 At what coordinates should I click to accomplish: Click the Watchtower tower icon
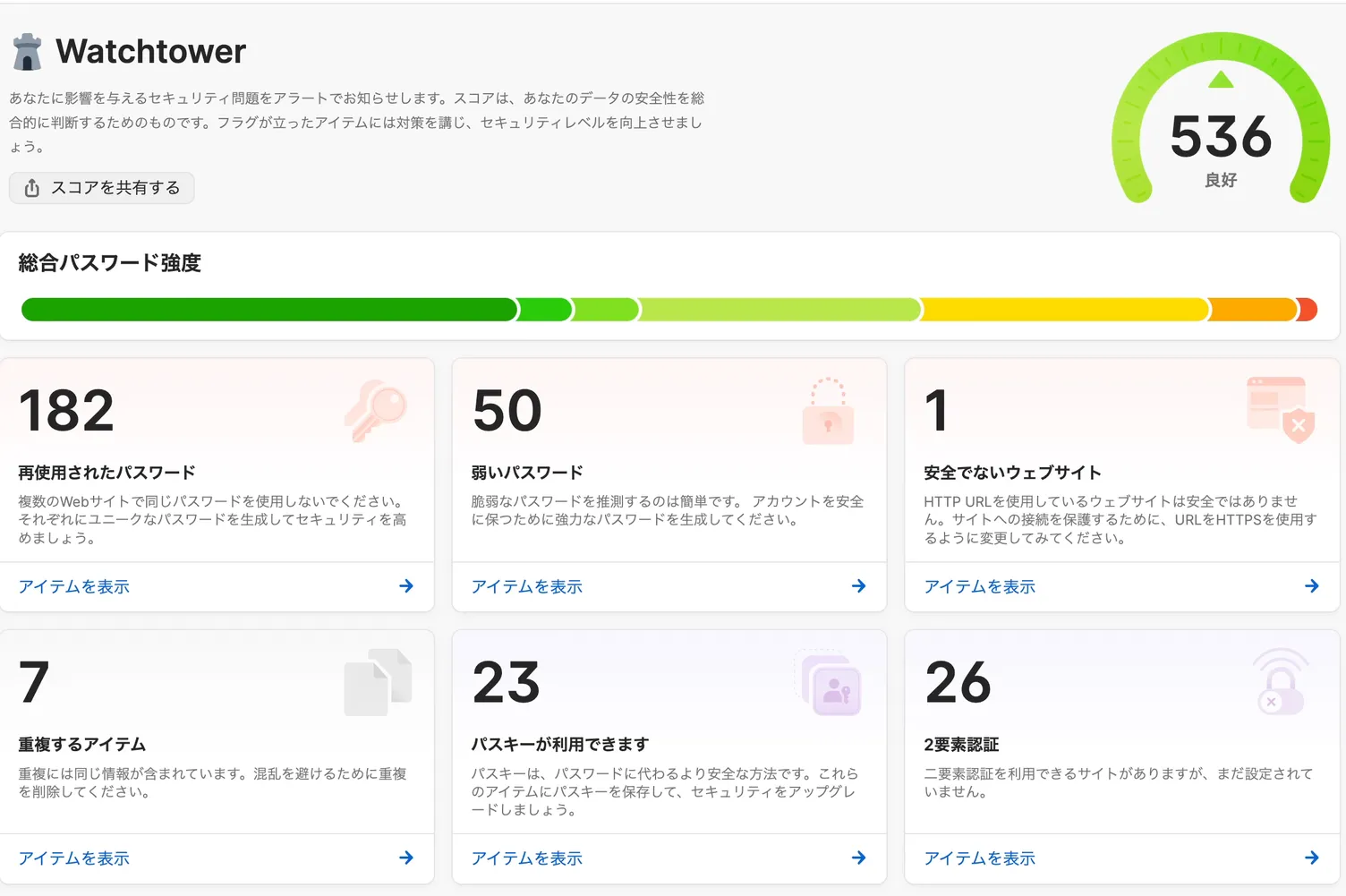(x=28, y=52)
